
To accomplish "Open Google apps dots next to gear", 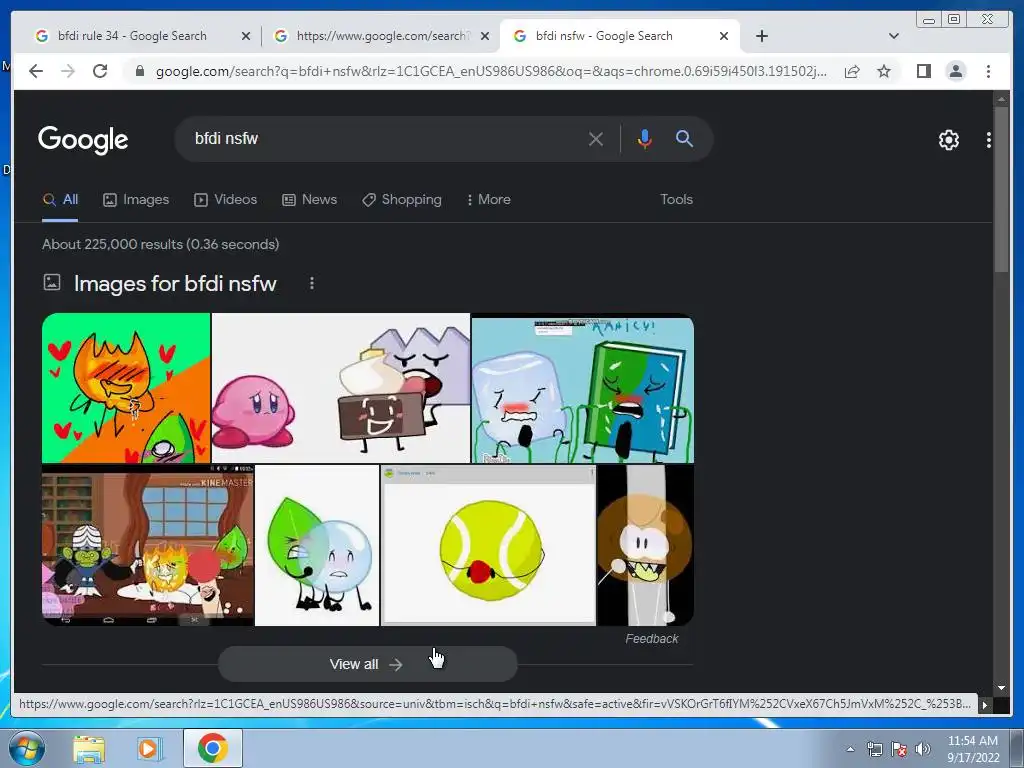I will click(x=989, y=140).
